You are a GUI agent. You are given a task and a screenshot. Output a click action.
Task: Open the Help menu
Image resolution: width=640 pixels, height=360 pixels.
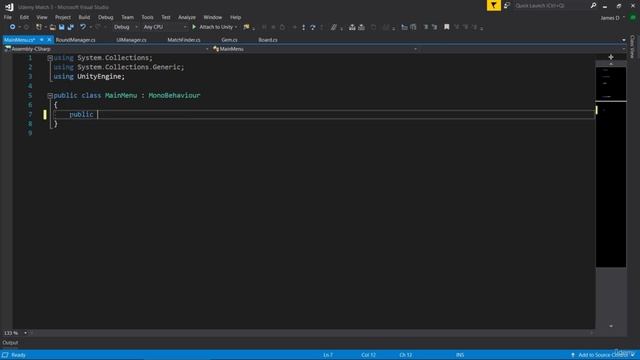point(236,17)
